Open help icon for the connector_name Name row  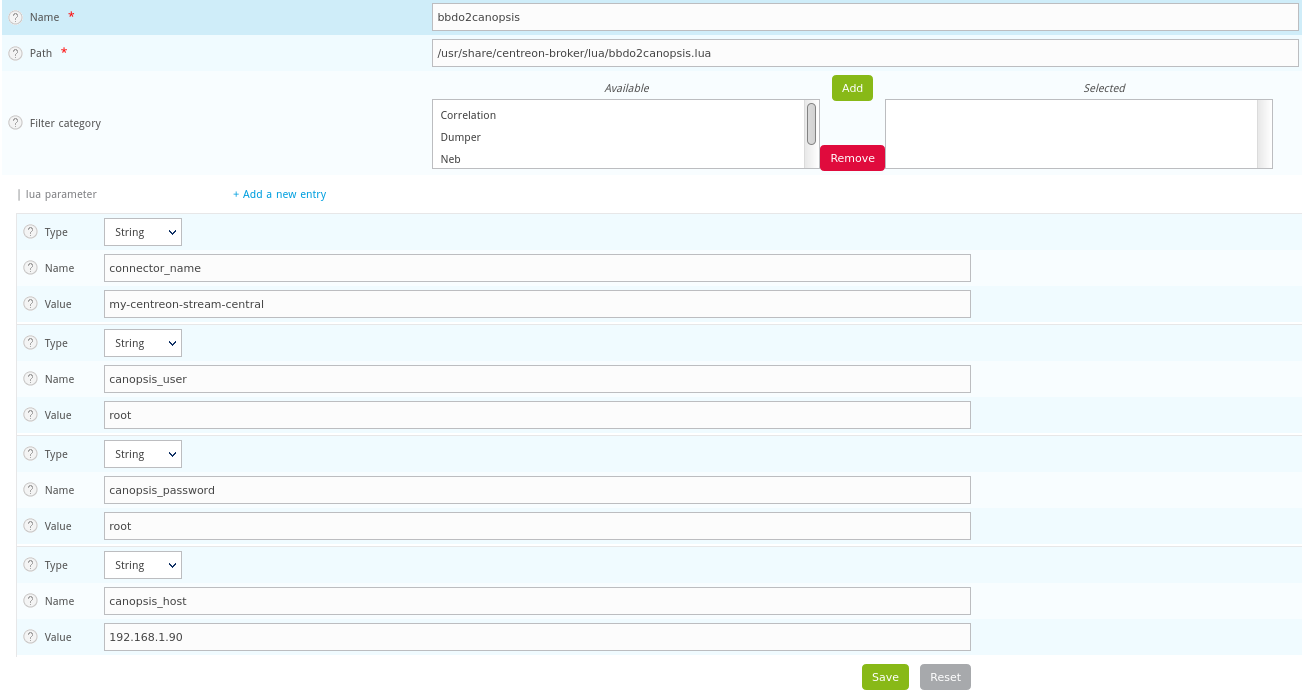tap(30, 268)
